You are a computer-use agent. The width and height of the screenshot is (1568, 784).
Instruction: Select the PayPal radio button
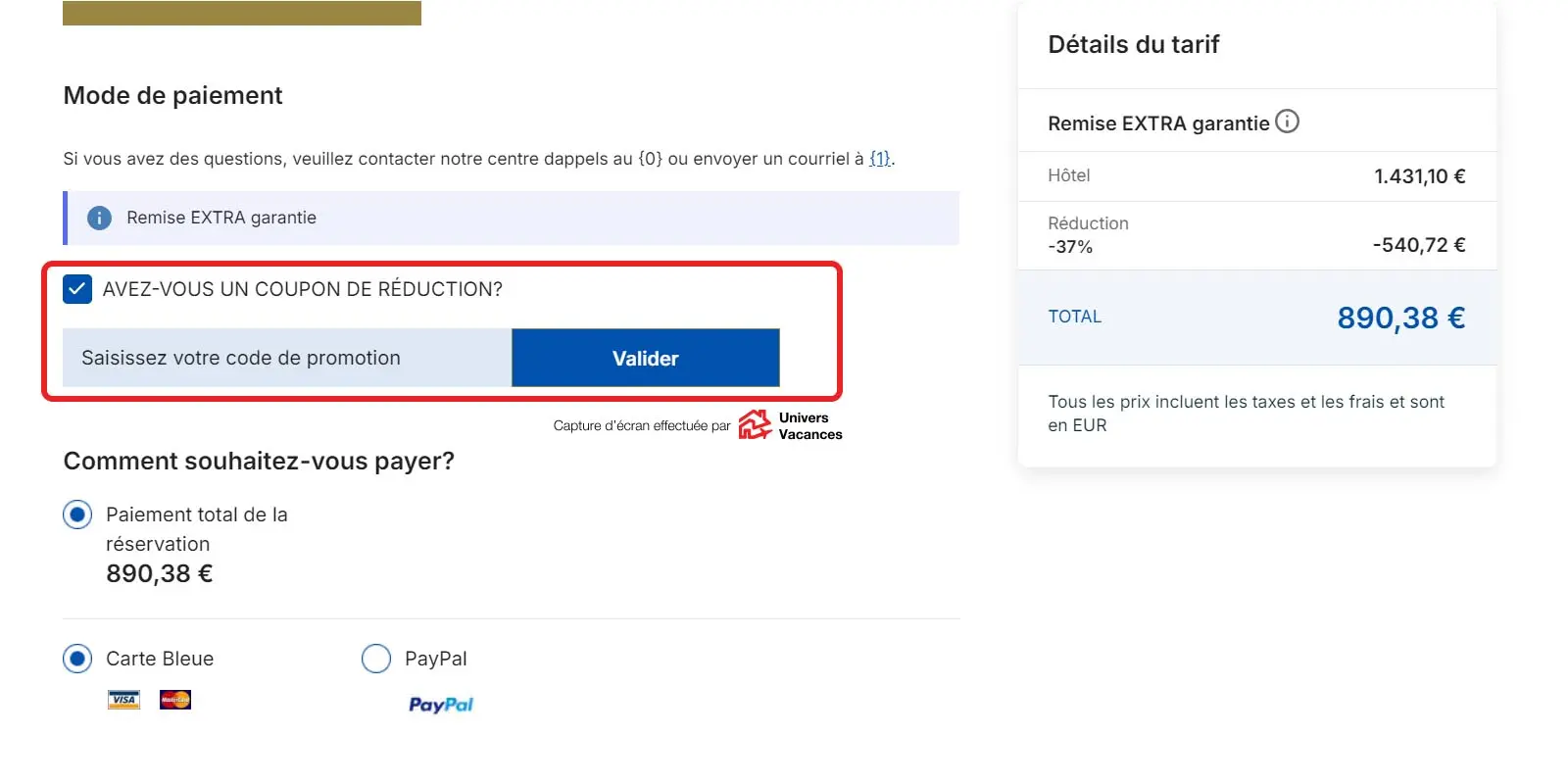tap(376, 659)
